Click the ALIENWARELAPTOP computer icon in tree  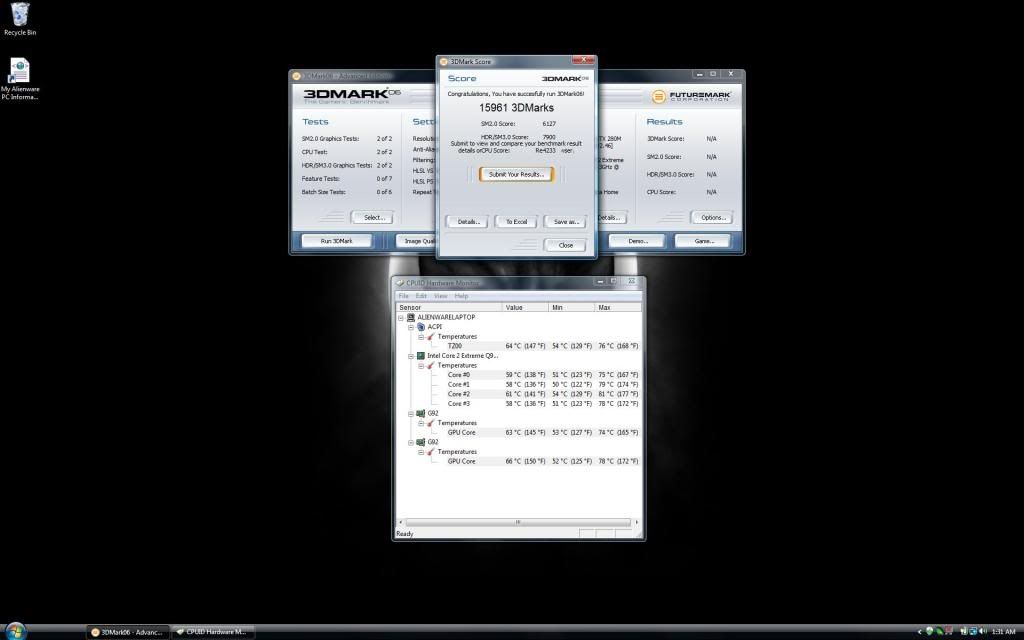[x=411, y=317]
